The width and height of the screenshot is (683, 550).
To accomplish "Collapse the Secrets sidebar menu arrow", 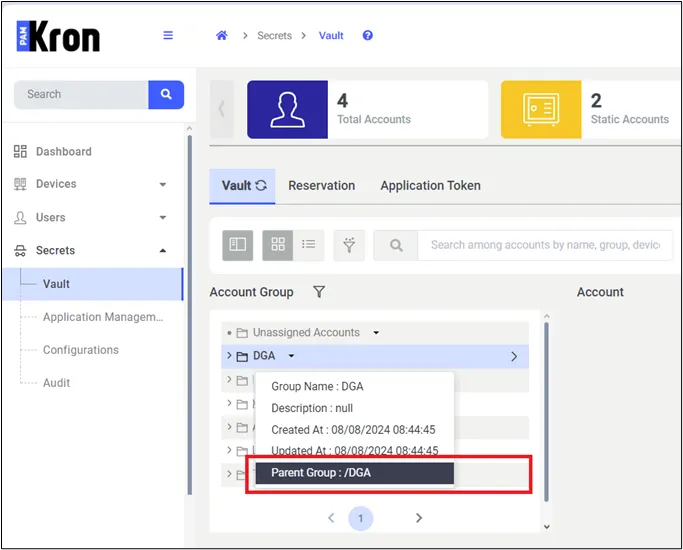I will click(x=163, y=250).
